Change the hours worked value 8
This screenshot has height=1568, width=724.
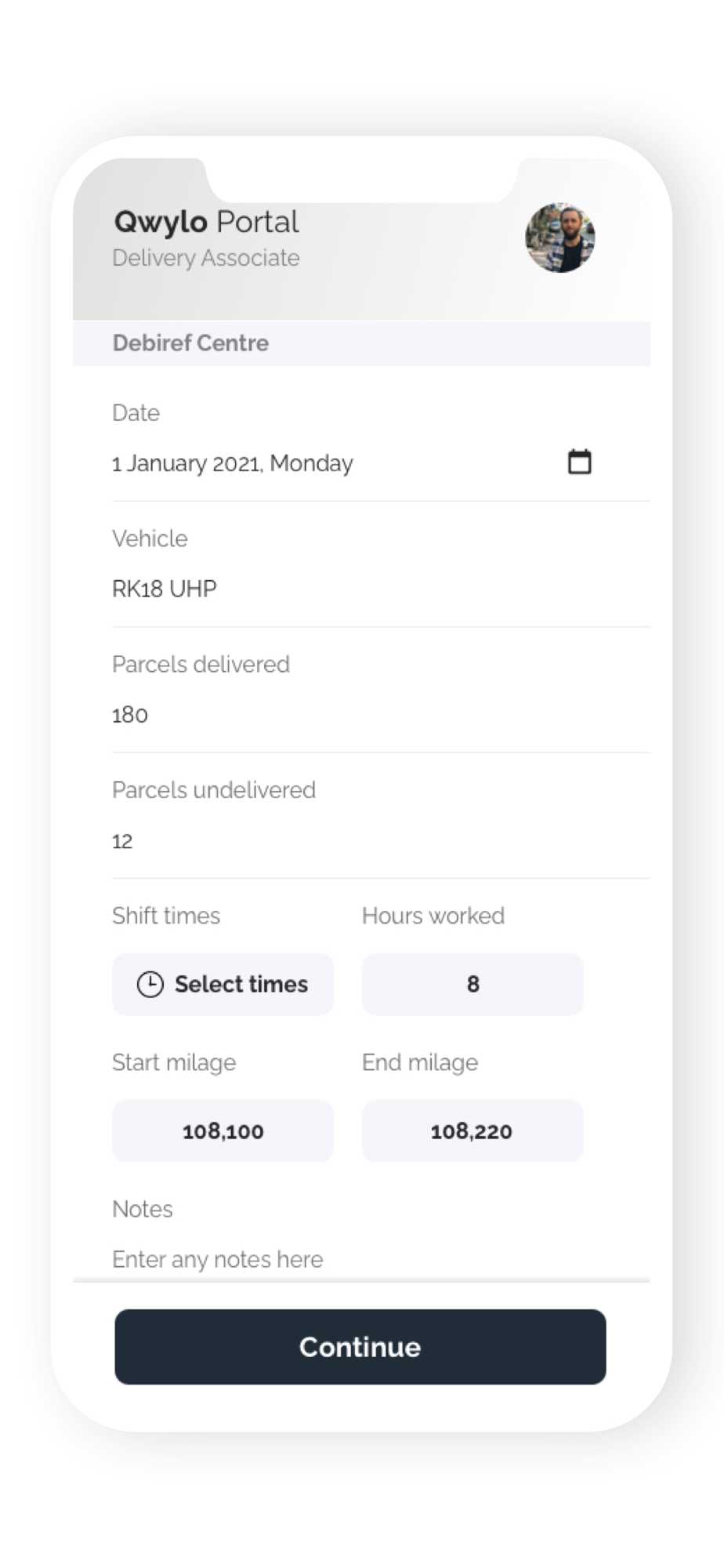(x=472, y=984)
